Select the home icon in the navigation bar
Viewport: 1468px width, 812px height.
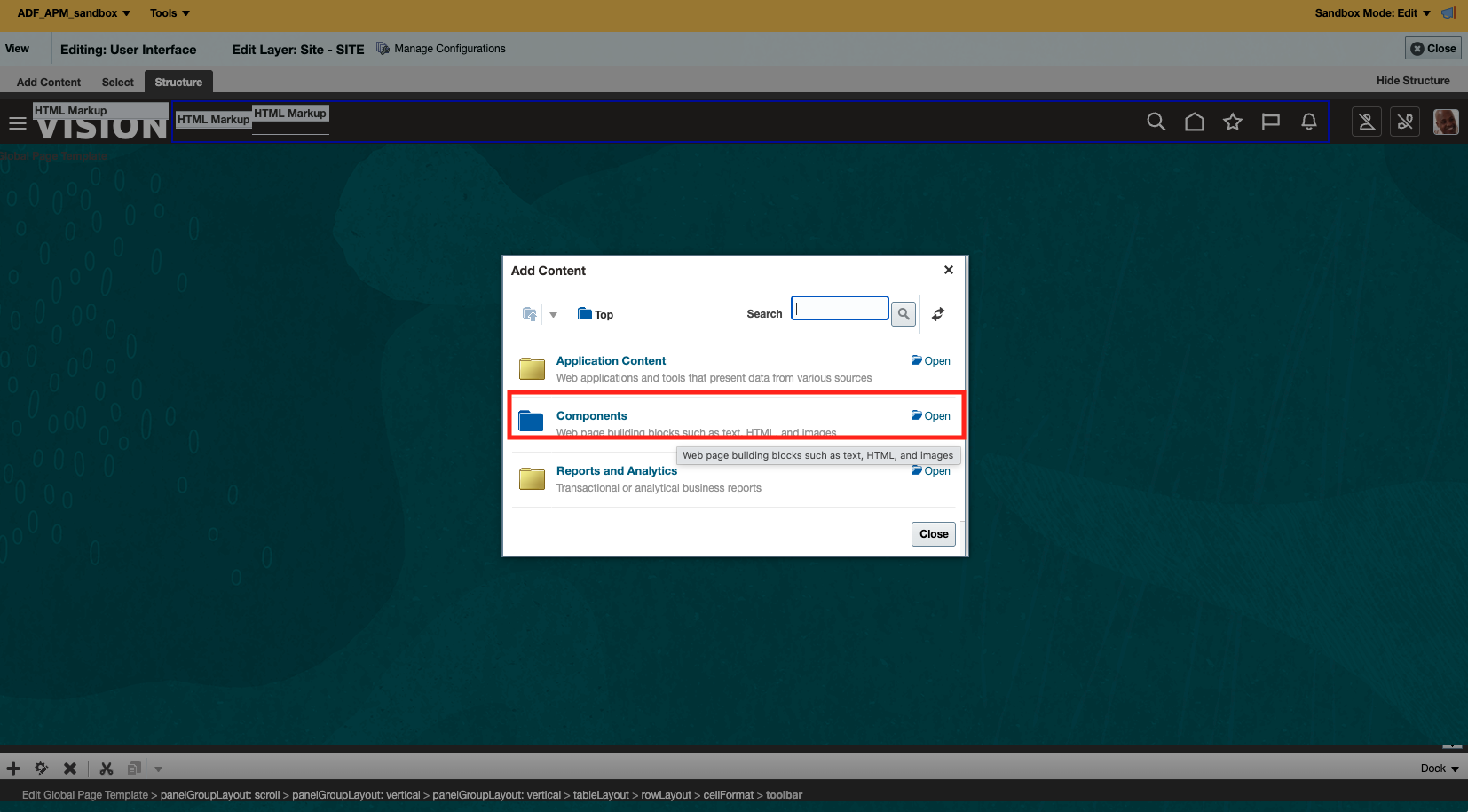coord(1194,122)
